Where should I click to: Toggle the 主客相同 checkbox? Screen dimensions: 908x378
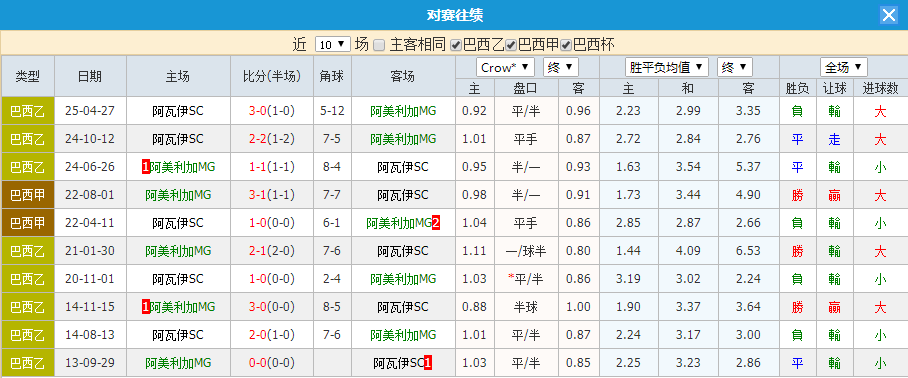click(379, 45)
